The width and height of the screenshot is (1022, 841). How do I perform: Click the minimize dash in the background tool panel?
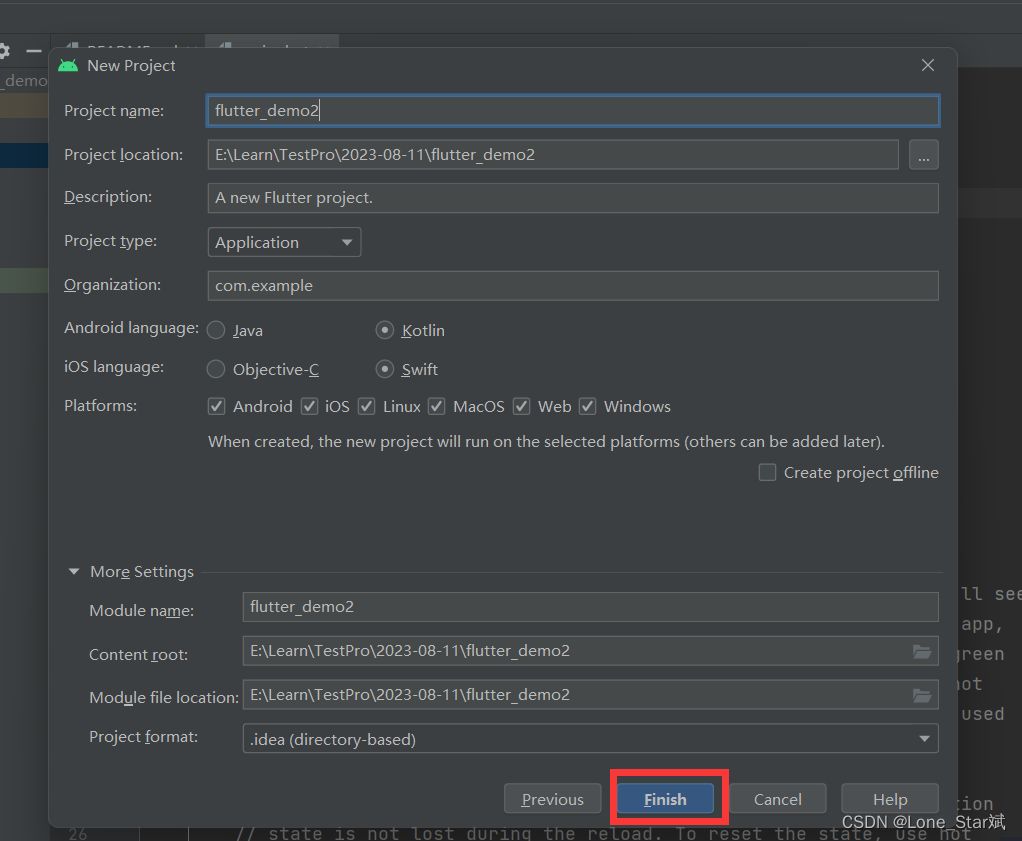coord(33,51)
